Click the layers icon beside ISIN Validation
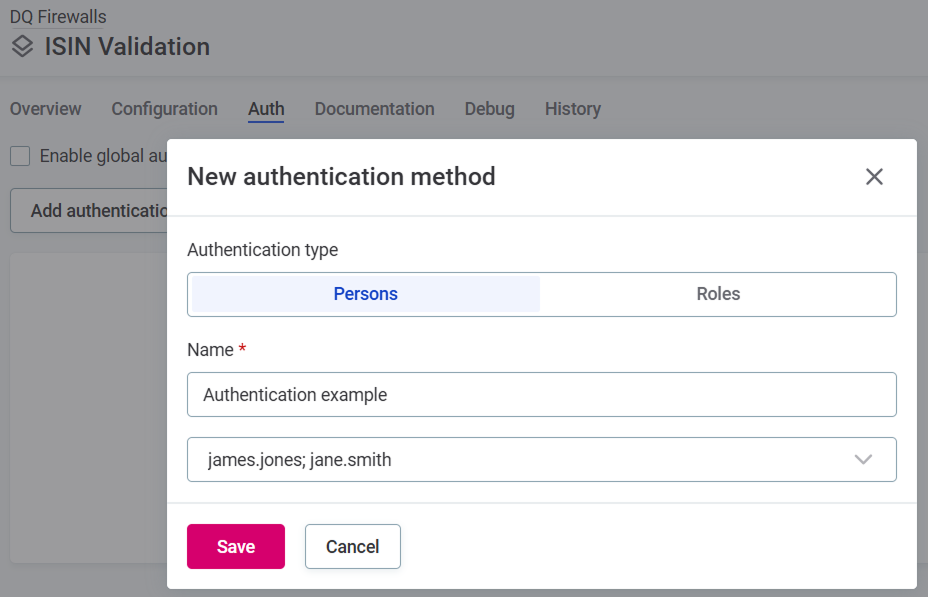Viewport: 928px width, 597px height. tap(21, 46)
